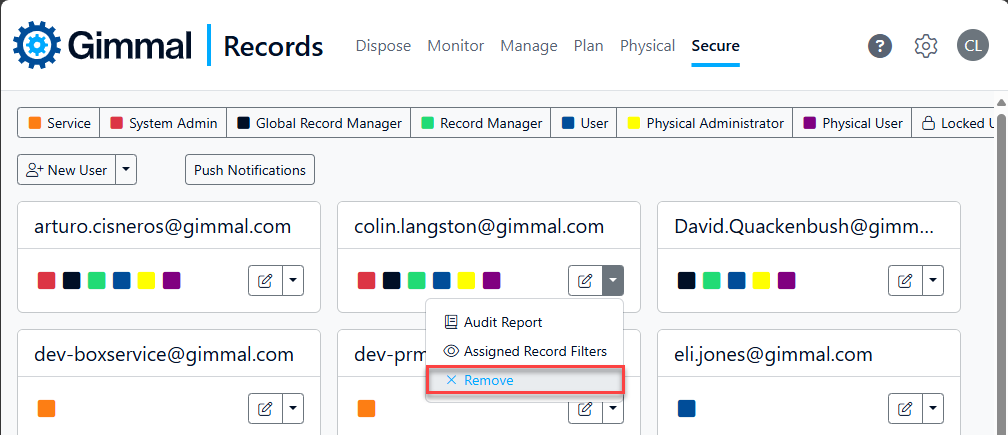The image size is (1008, 435).
Task: Expand the New User dropdown arrow
Action: 126,170
